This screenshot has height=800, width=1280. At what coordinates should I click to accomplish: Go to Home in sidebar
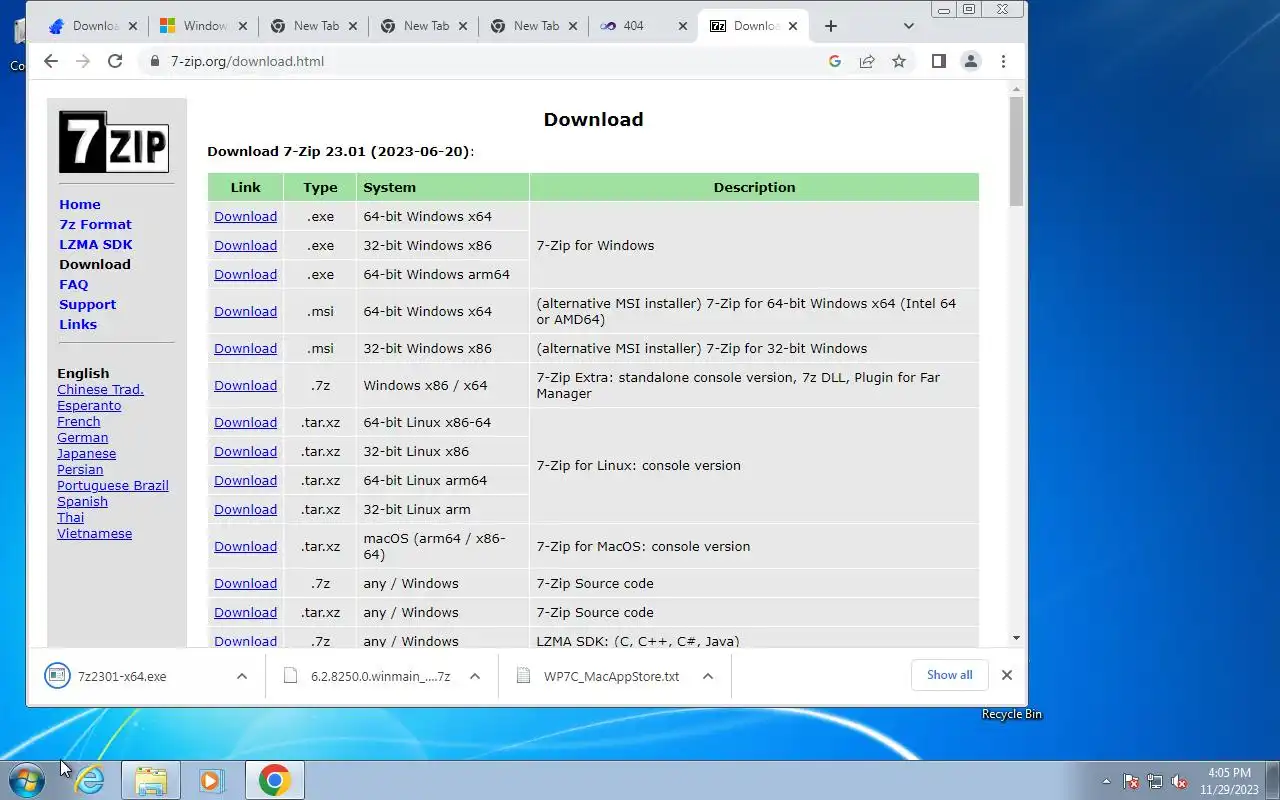[x=80, y=204]
